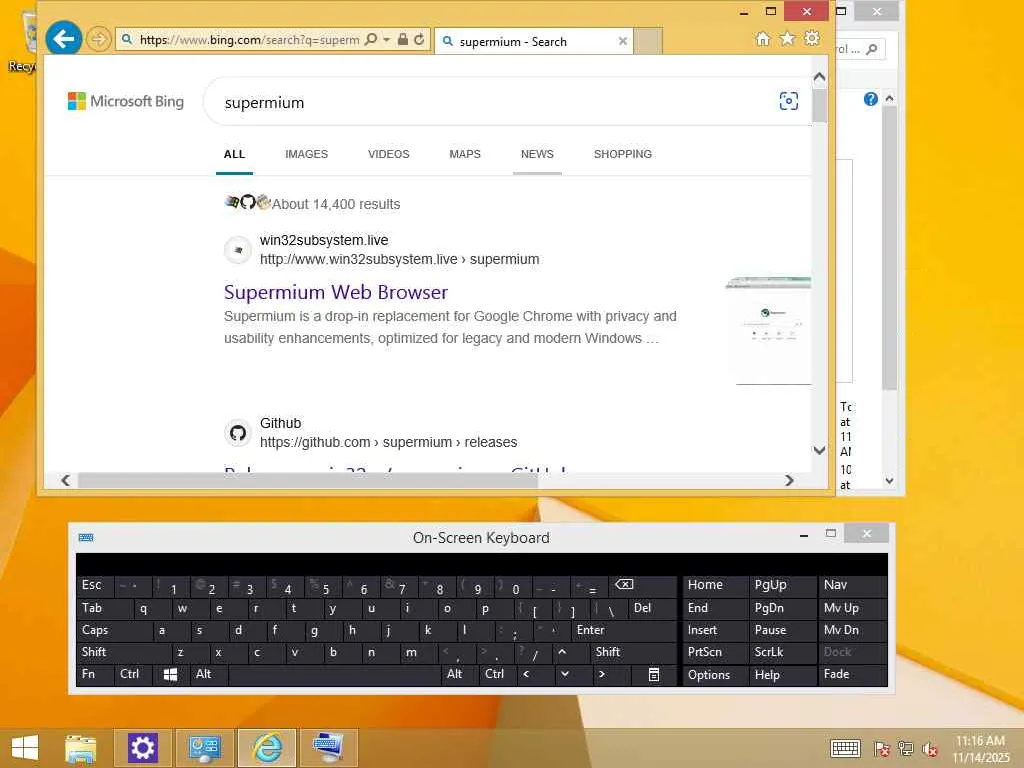The width and height of the screenshot is (1024, 768).
Task: Switch to the NEWS tab
Action: click(537, 154)
